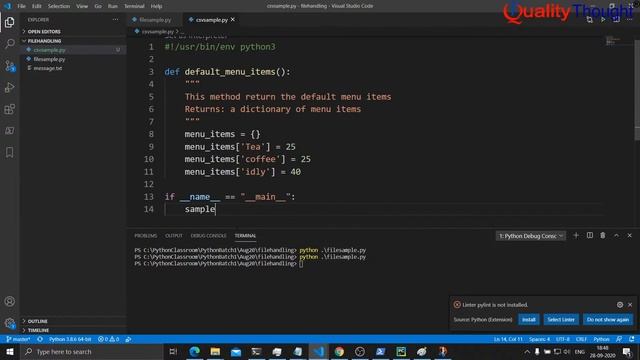Run Python file with play icon
Viewport: 640px width, 360px height.
pyautogui.click(x=603, y=20)
